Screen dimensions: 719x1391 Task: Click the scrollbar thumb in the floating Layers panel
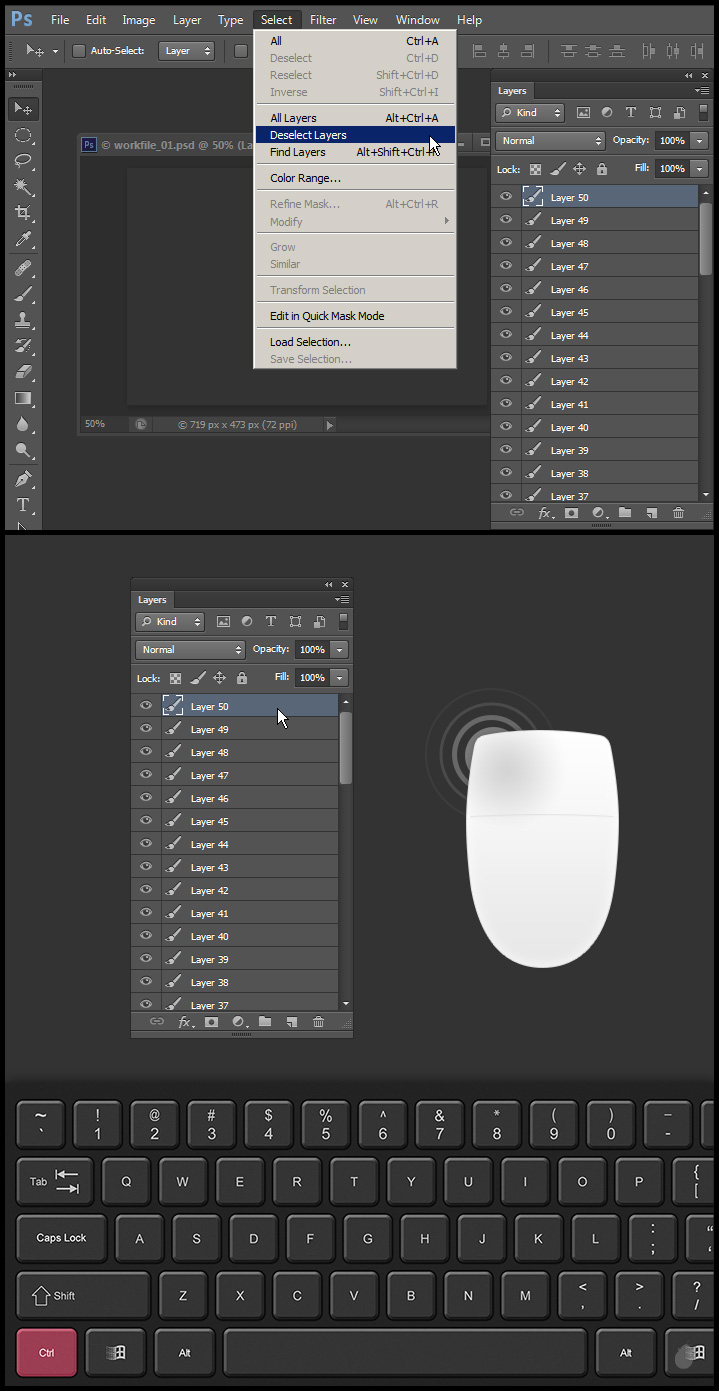point(345,746)
